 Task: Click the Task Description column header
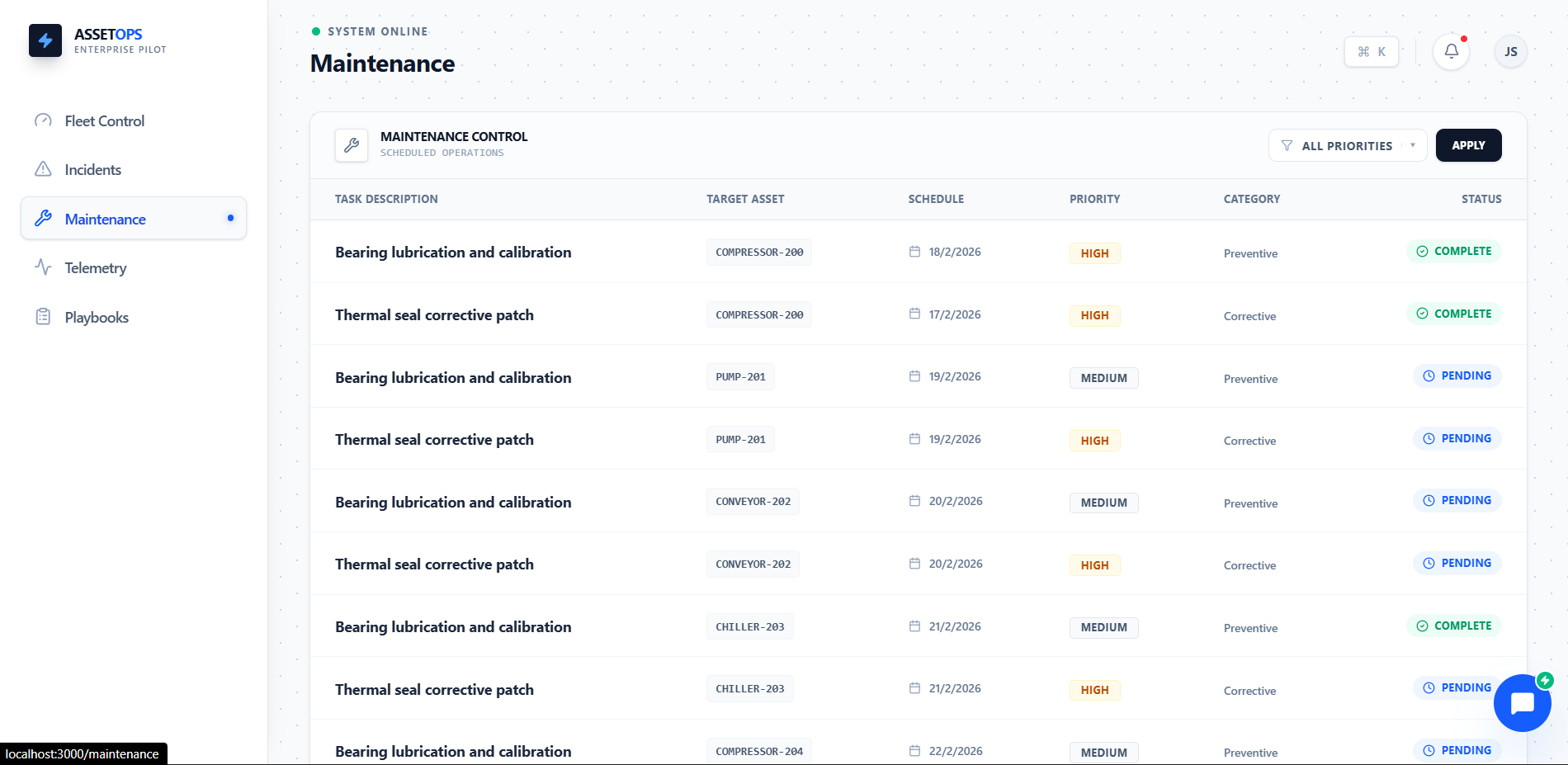pos(386,199)
